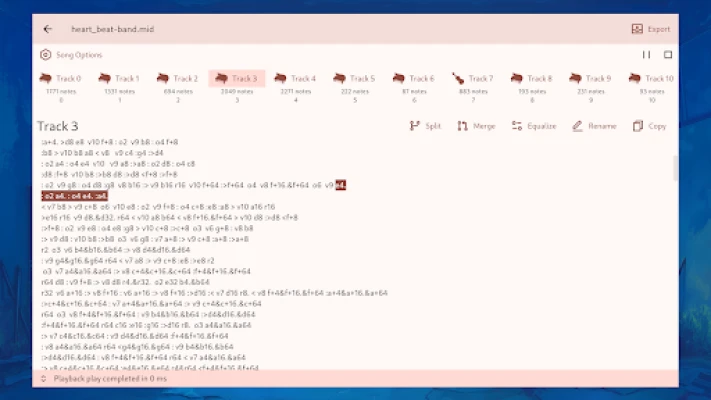
Task: Pause playback with the pause icon
Action: [x=646, y=55]
